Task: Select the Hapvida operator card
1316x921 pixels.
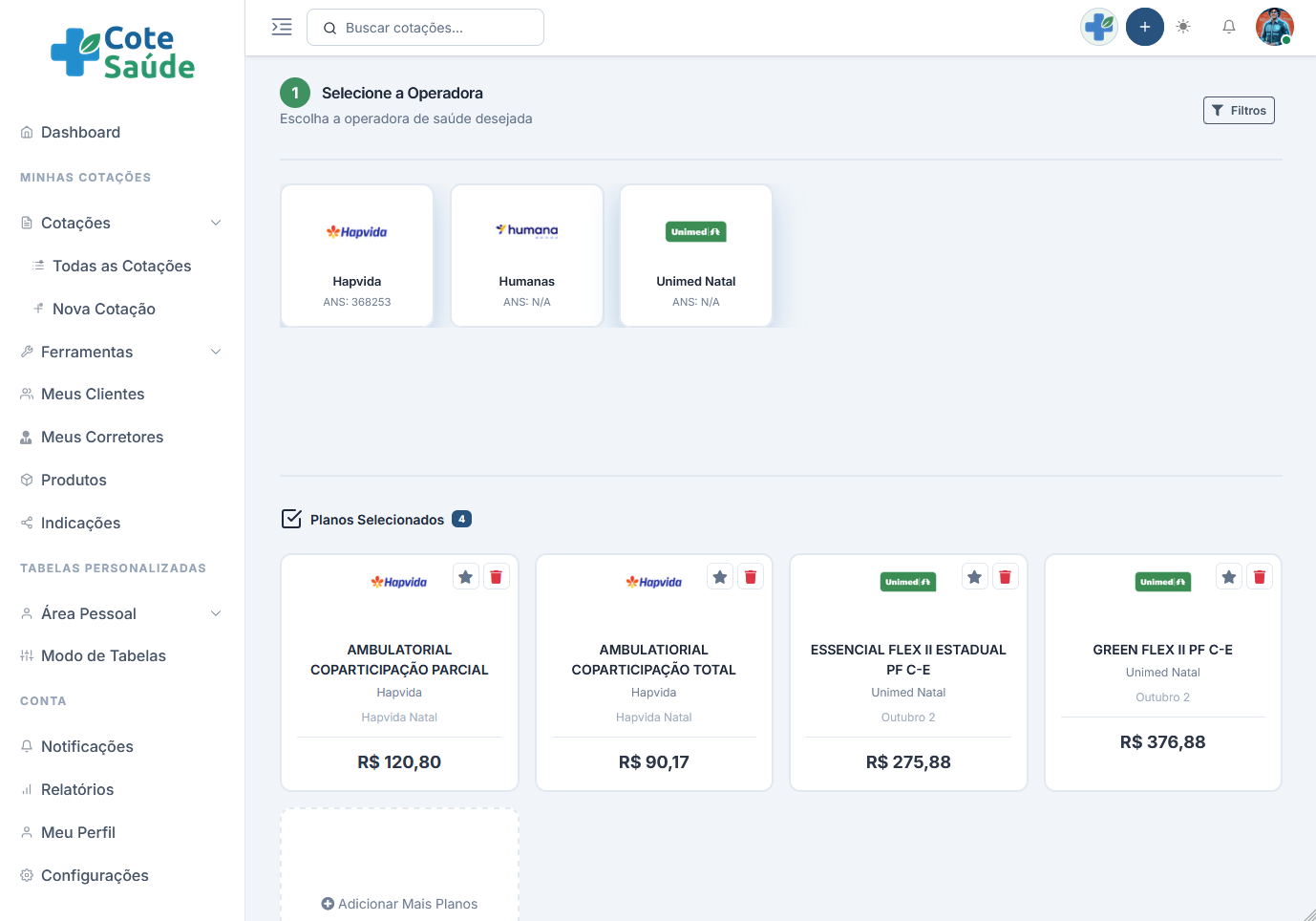Action: tap(357, 256)
